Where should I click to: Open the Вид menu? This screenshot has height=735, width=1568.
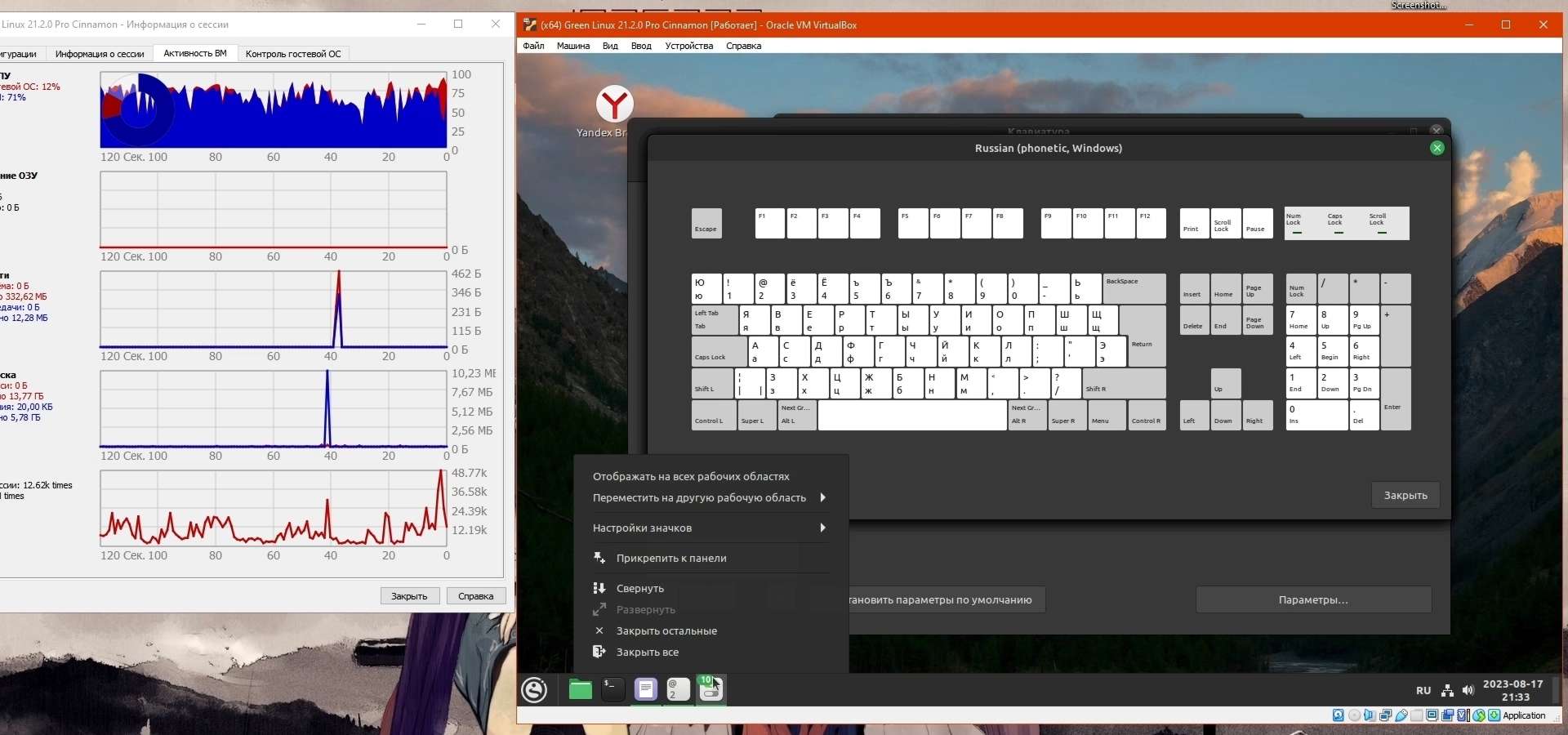pyautogui.click(x=610, y=46)
